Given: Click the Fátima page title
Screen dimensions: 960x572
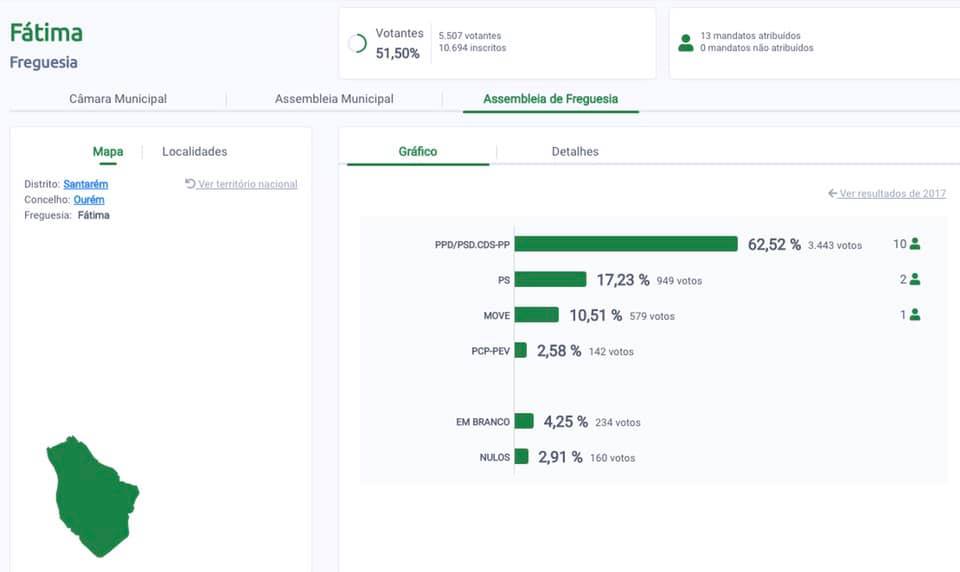Looking at the screenshot, I should coord(46,32).
